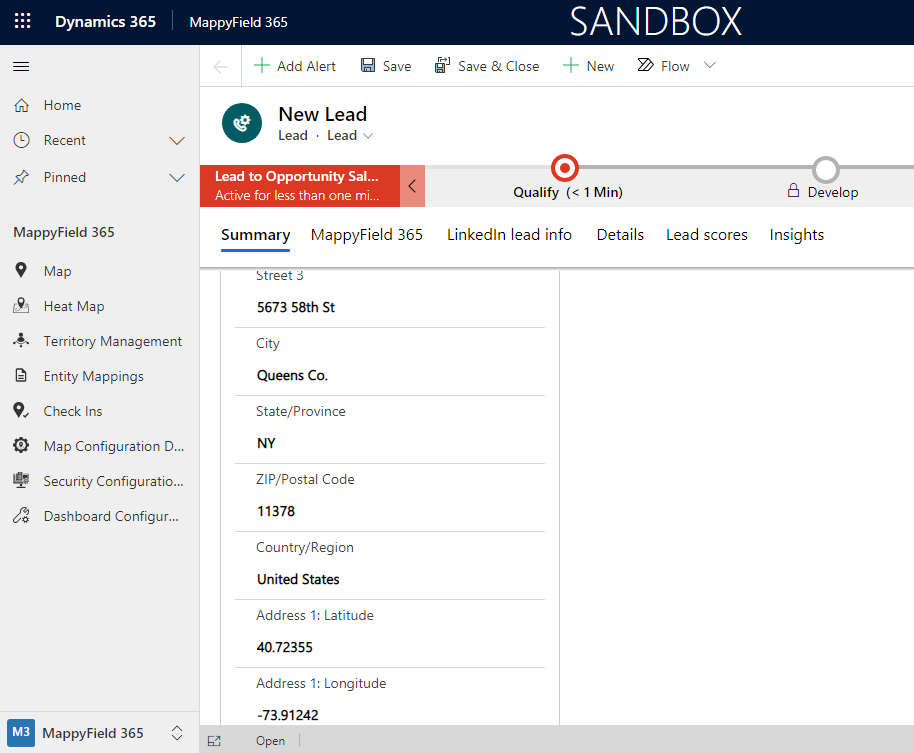Image resolution: width=914 pixels, height=753 pixels.
Task: Click the Add Alert plus icon
Action: click(262, 65)
